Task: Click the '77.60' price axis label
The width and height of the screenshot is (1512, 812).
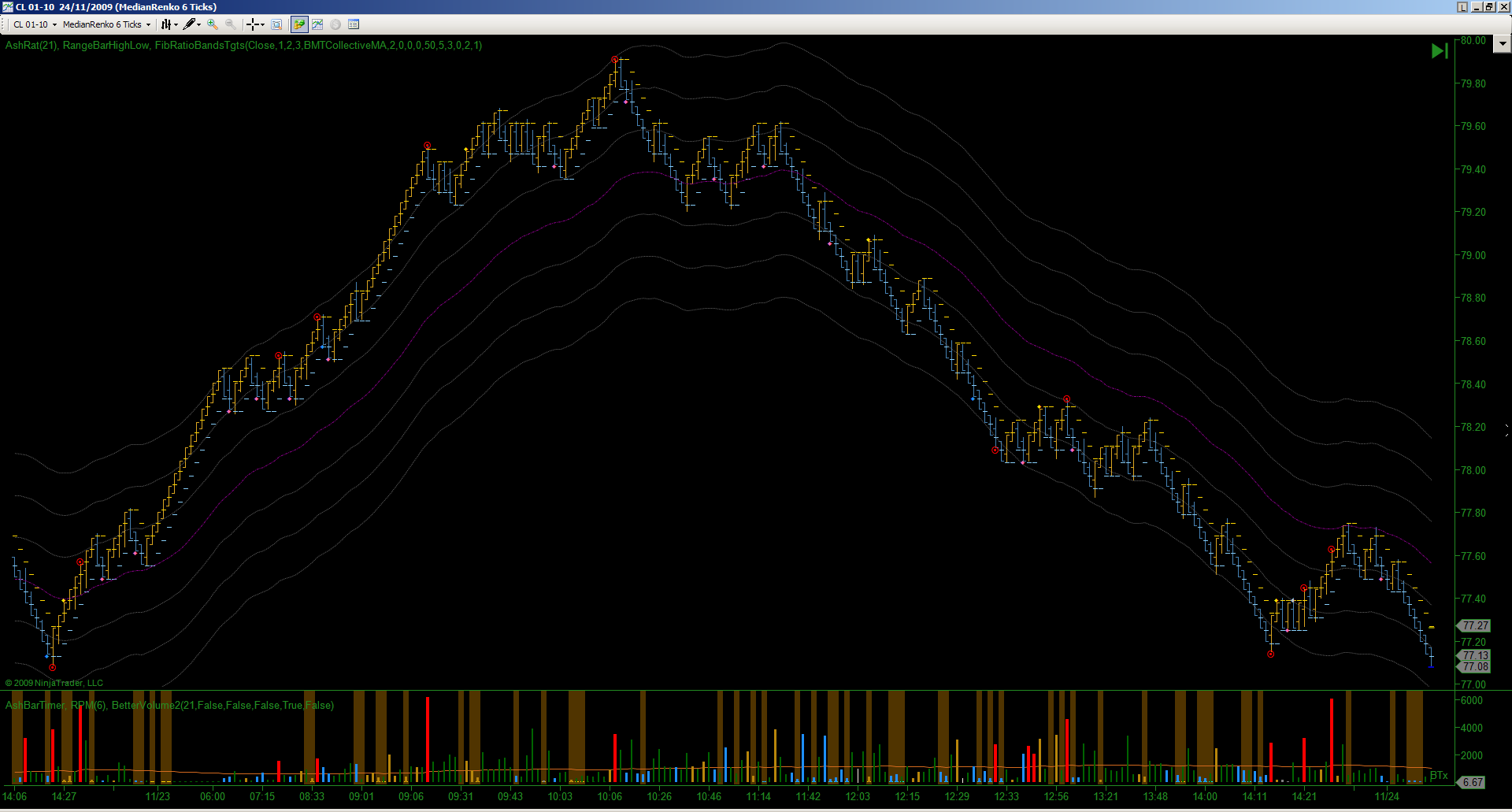Action: click(x=1473, y=556)
